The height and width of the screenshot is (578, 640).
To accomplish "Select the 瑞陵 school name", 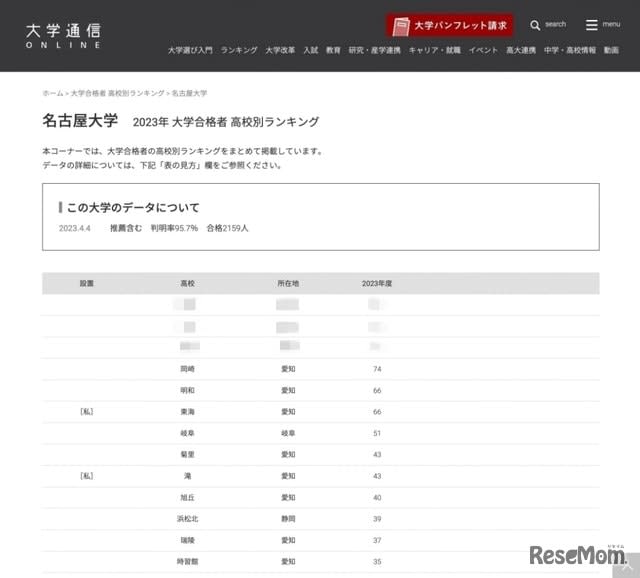I will 187,540.
